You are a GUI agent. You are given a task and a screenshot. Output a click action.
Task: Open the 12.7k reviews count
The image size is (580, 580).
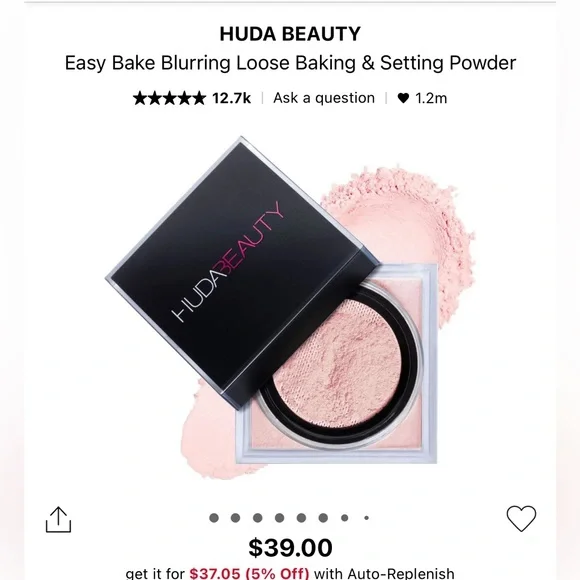tap(232, 98)
